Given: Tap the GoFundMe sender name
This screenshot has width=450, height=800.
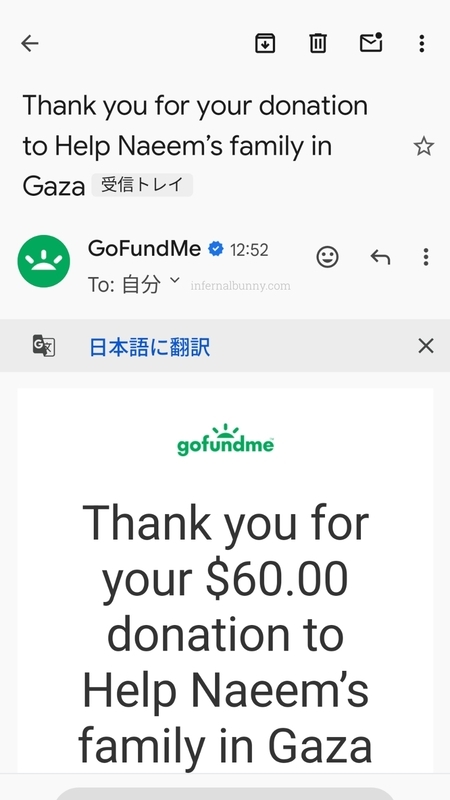Looking at the screenshot, I should (x=144, y=248).
